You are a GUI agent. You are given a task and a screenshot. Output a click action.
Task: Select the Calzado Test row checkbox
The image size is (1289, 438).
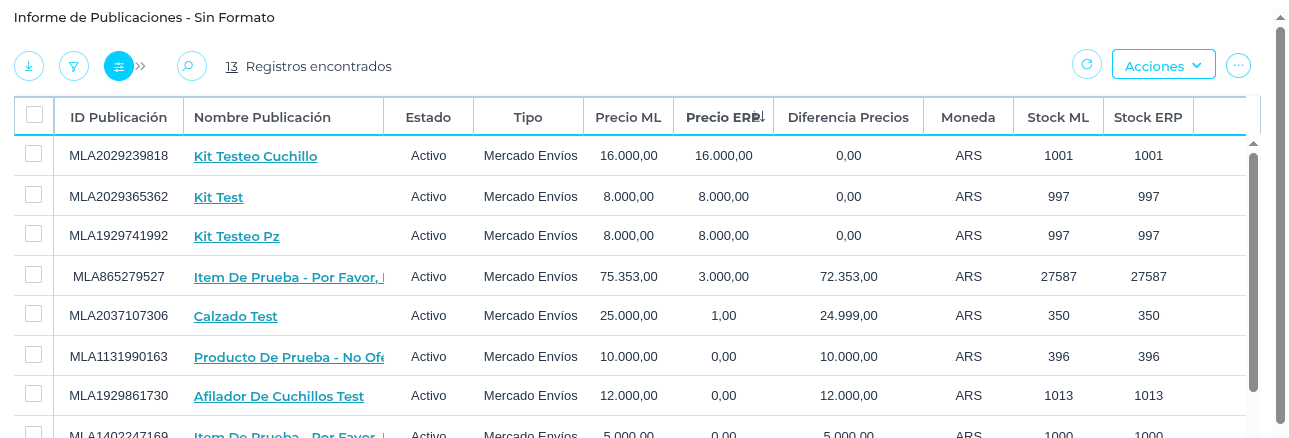(33, 314)
